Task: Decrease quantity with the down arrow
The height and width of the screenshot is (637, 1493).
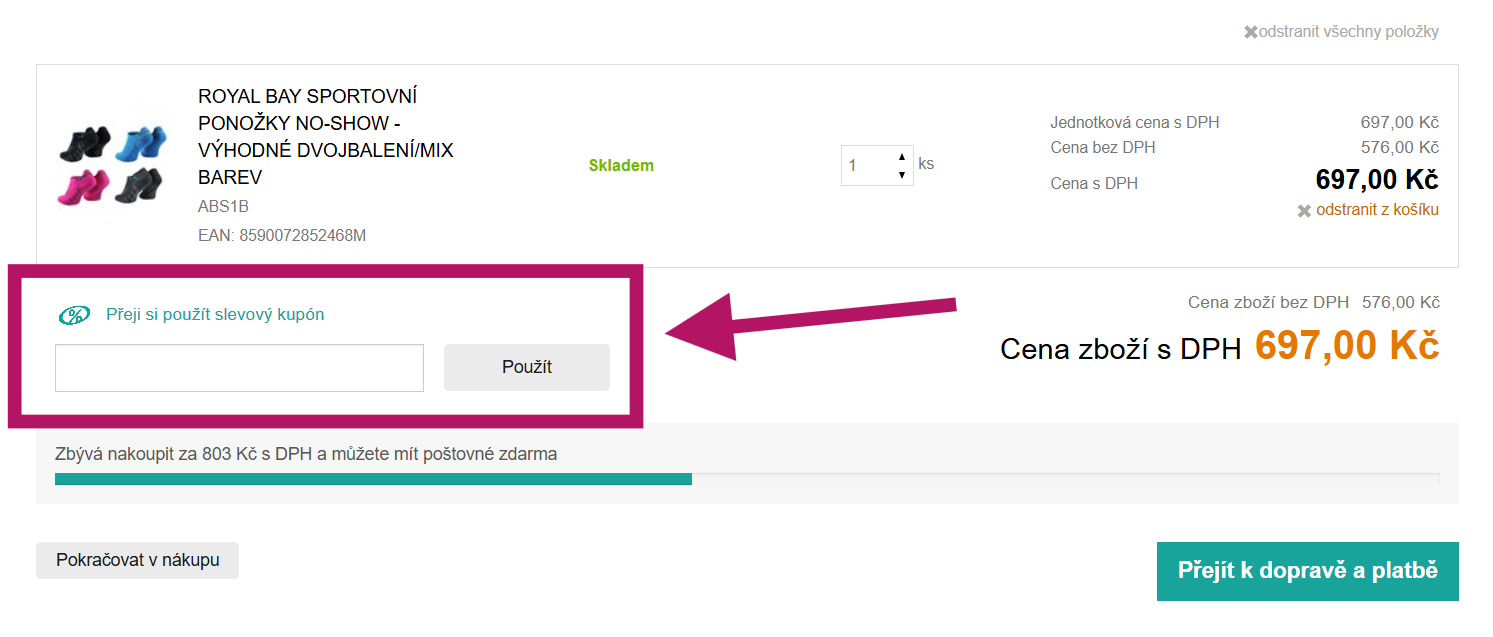Action: (902, 175)
